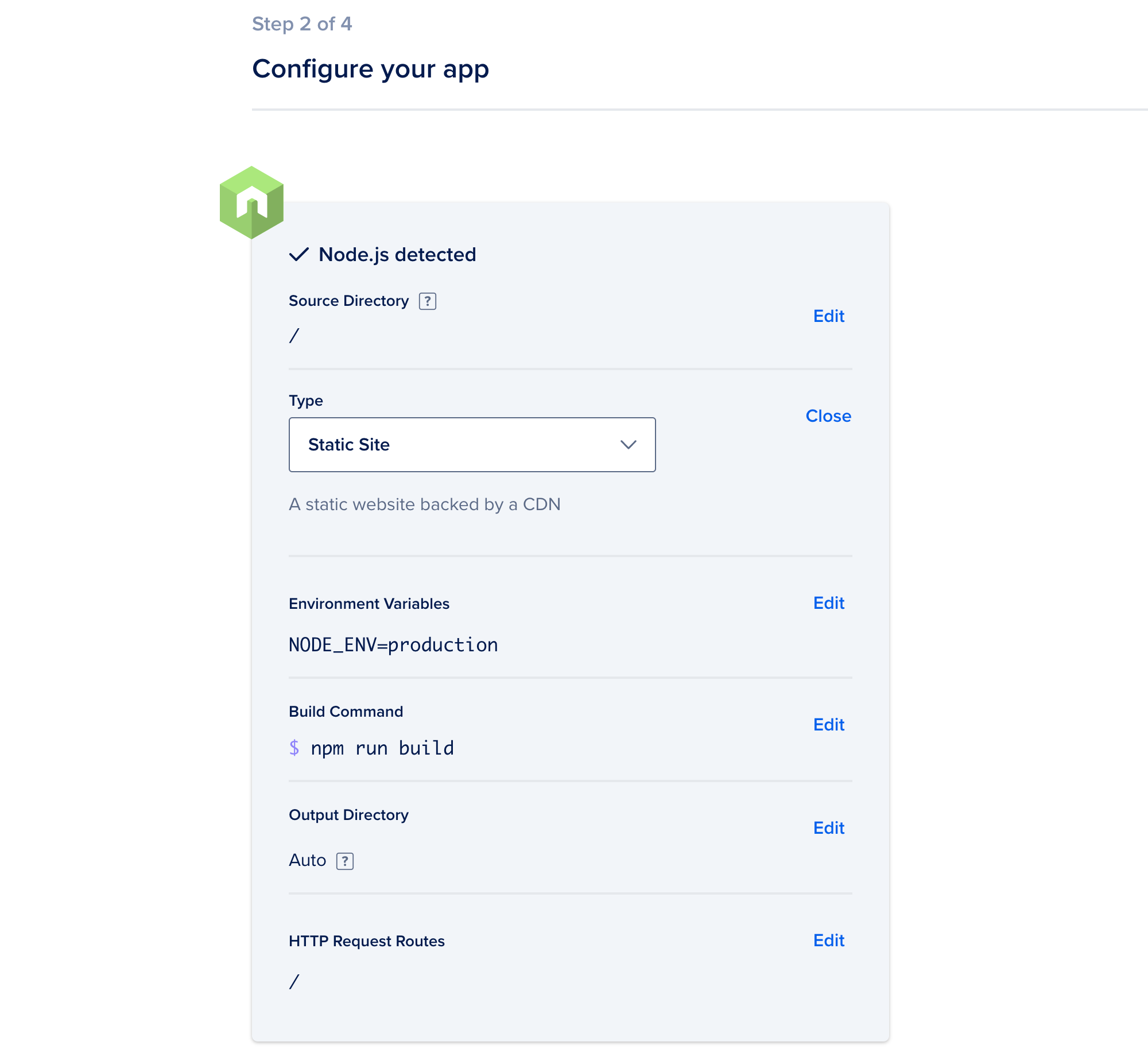Screen dimensions: 1148x1061
Task: Edit the HTTP Request Routes
Action: 828,940
